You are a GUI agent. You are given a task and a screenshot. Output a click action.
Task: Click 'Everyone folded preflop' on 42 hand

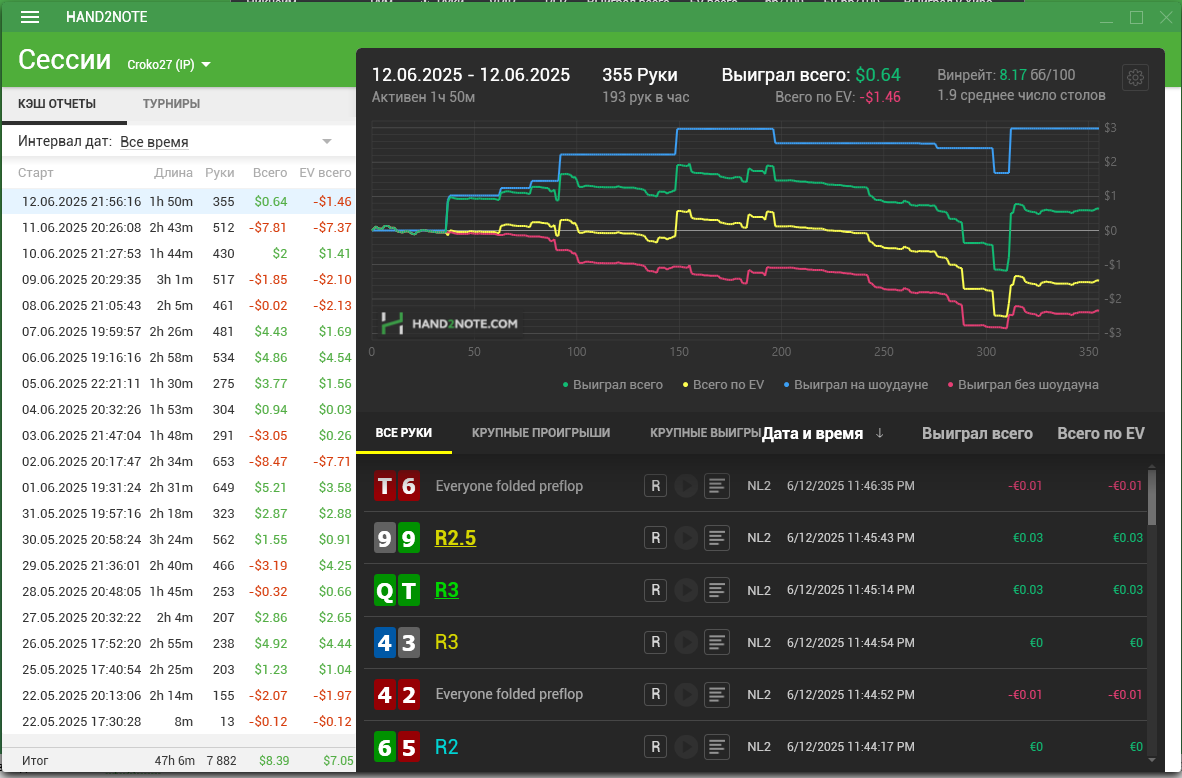point(509,694)
